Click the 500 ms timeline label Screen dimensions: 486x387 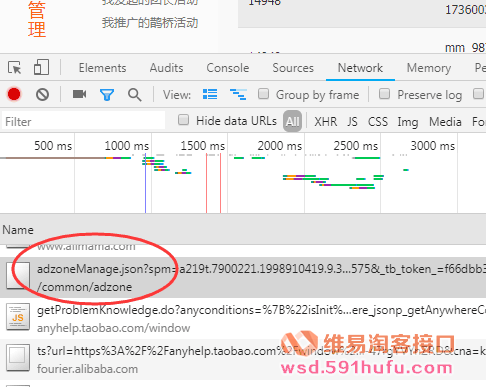(x=53, y=146)
